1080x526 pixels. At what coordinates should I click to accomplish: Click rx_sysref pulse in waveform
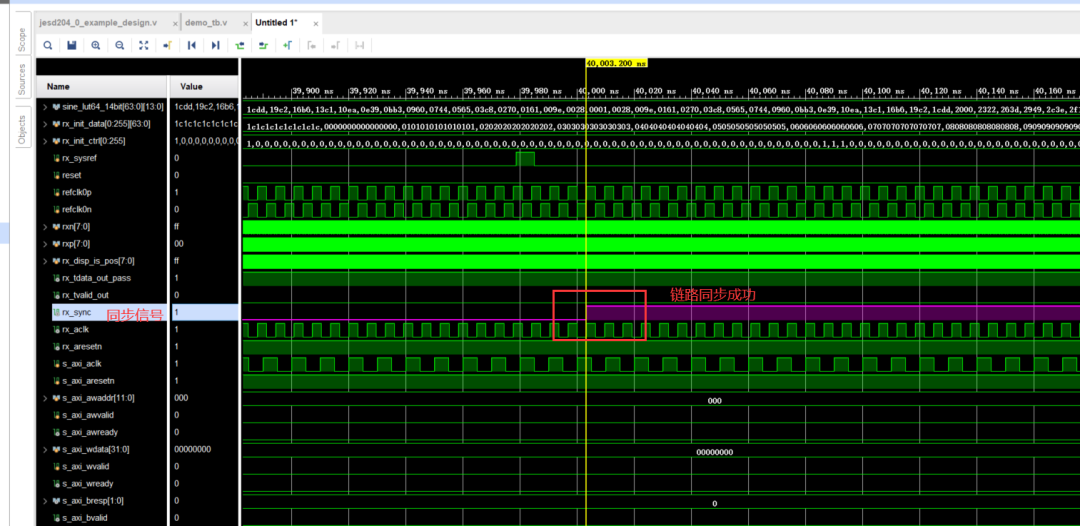tap(525, 158)
